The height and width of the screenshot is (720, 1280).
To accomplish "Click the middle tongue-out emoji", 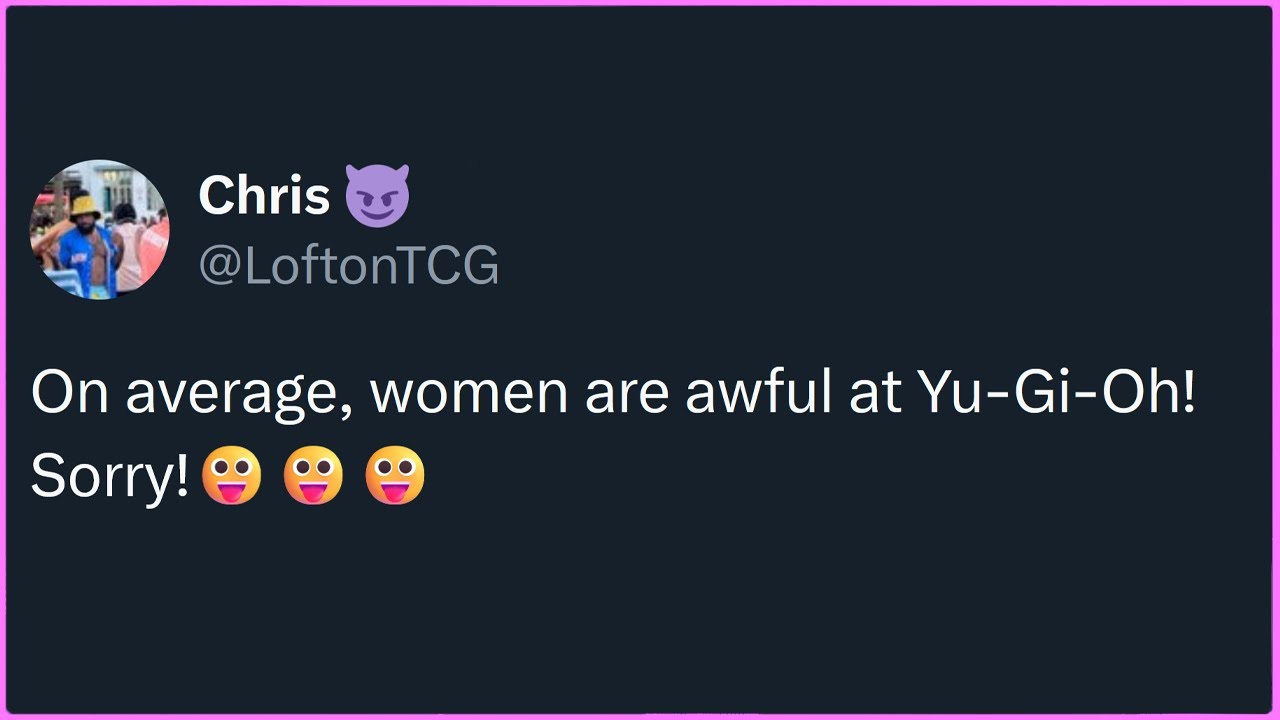I will [314, 474].
